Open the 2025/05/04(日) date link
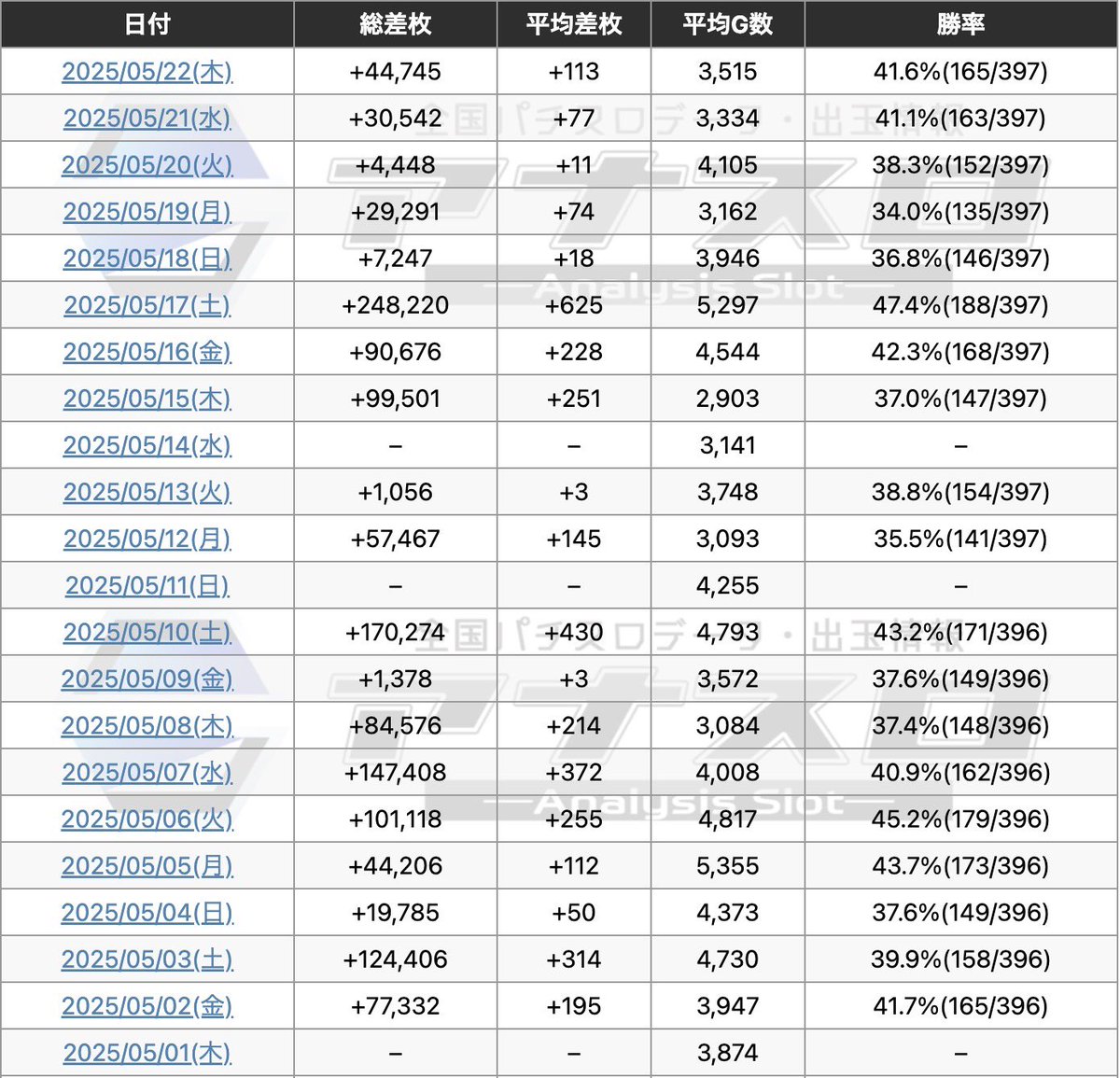The height and width of the screenshot is (1078, 1120). coord(147,913)
